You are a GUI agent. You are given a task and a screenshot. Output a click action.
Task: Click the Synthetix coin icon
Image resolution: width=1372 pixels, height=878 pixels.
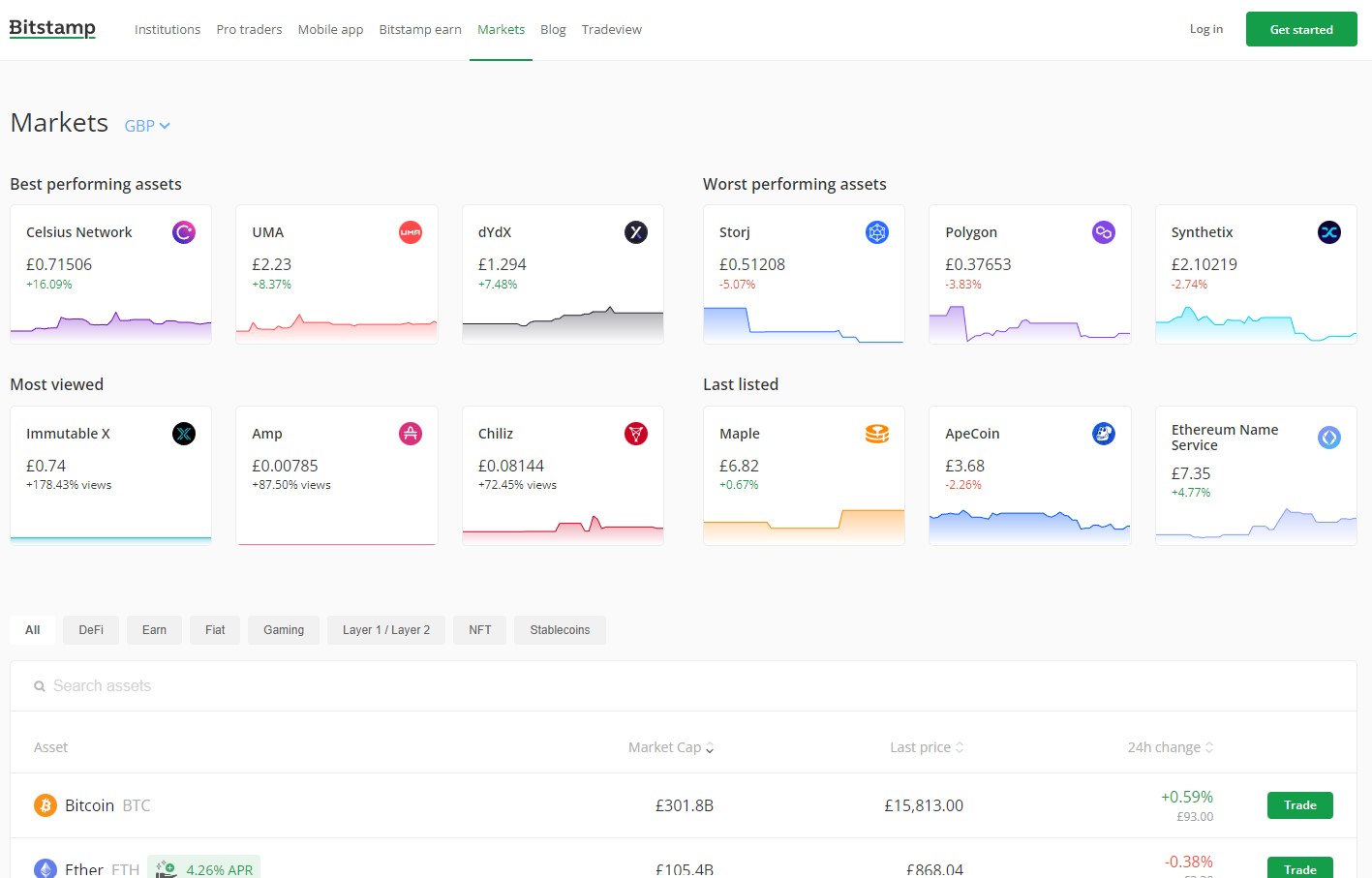(1329, 232)
